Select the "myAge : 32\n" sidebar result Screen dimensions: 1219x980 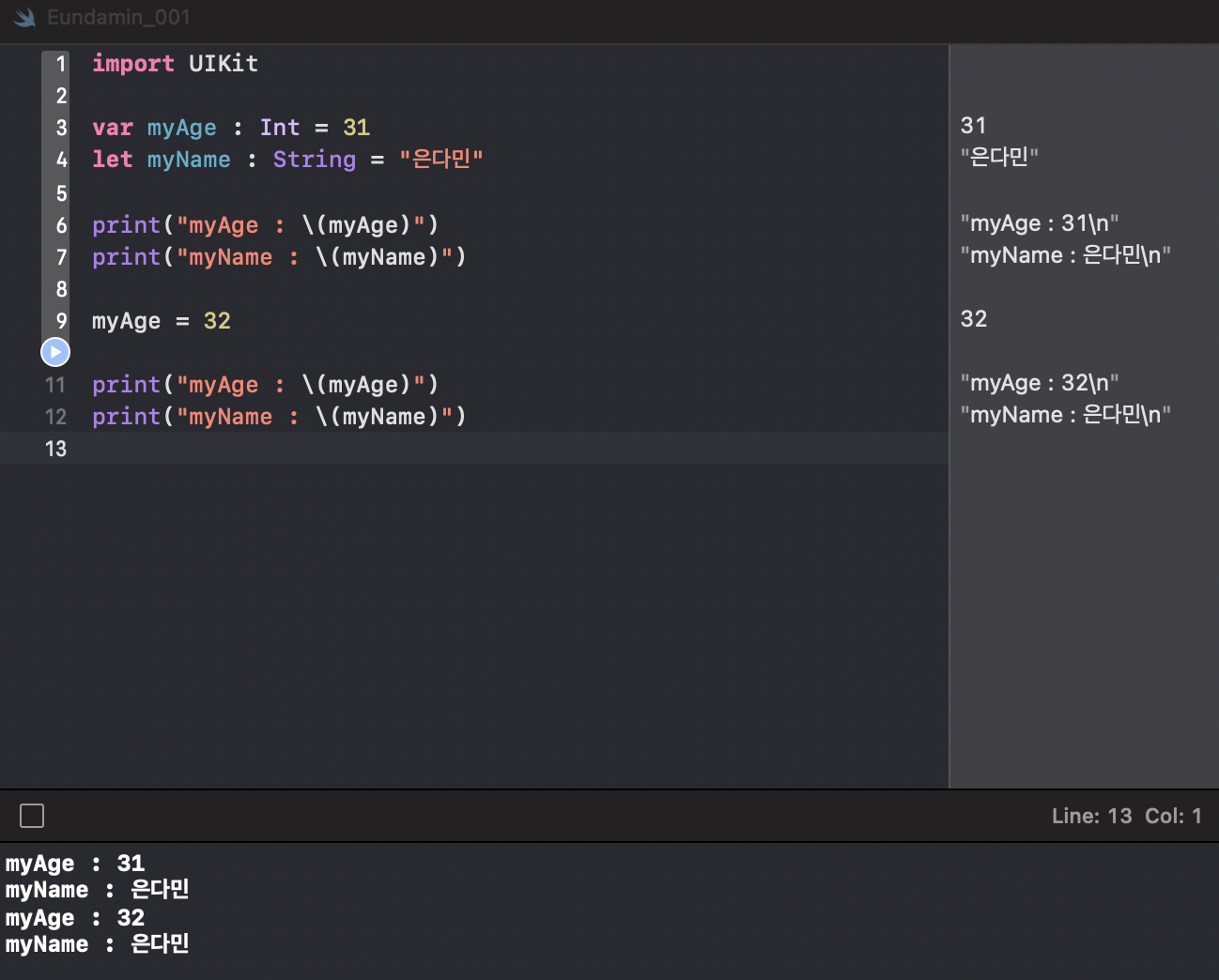point(1040,383)
